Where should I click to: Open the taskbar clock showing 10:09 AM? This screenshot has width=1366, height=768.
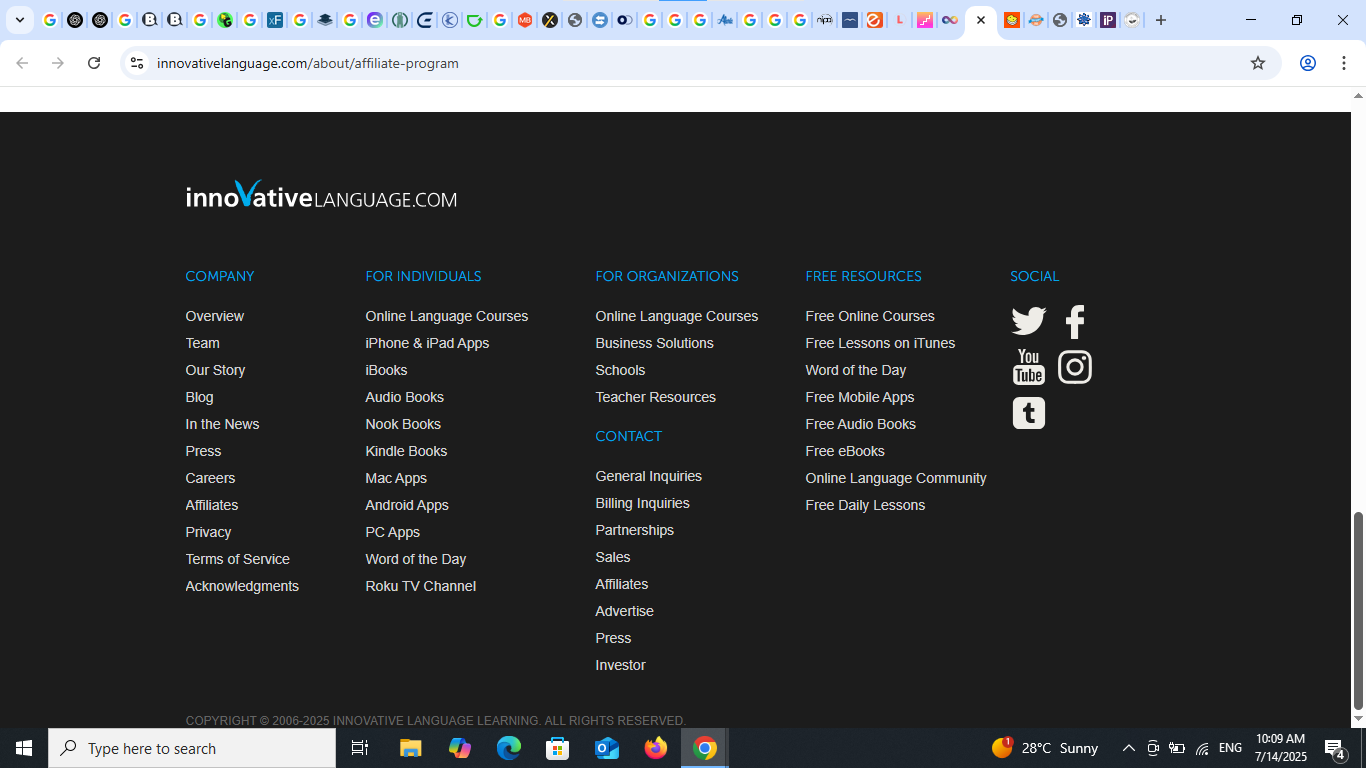pyautogui.click(x=1280, y=748)
